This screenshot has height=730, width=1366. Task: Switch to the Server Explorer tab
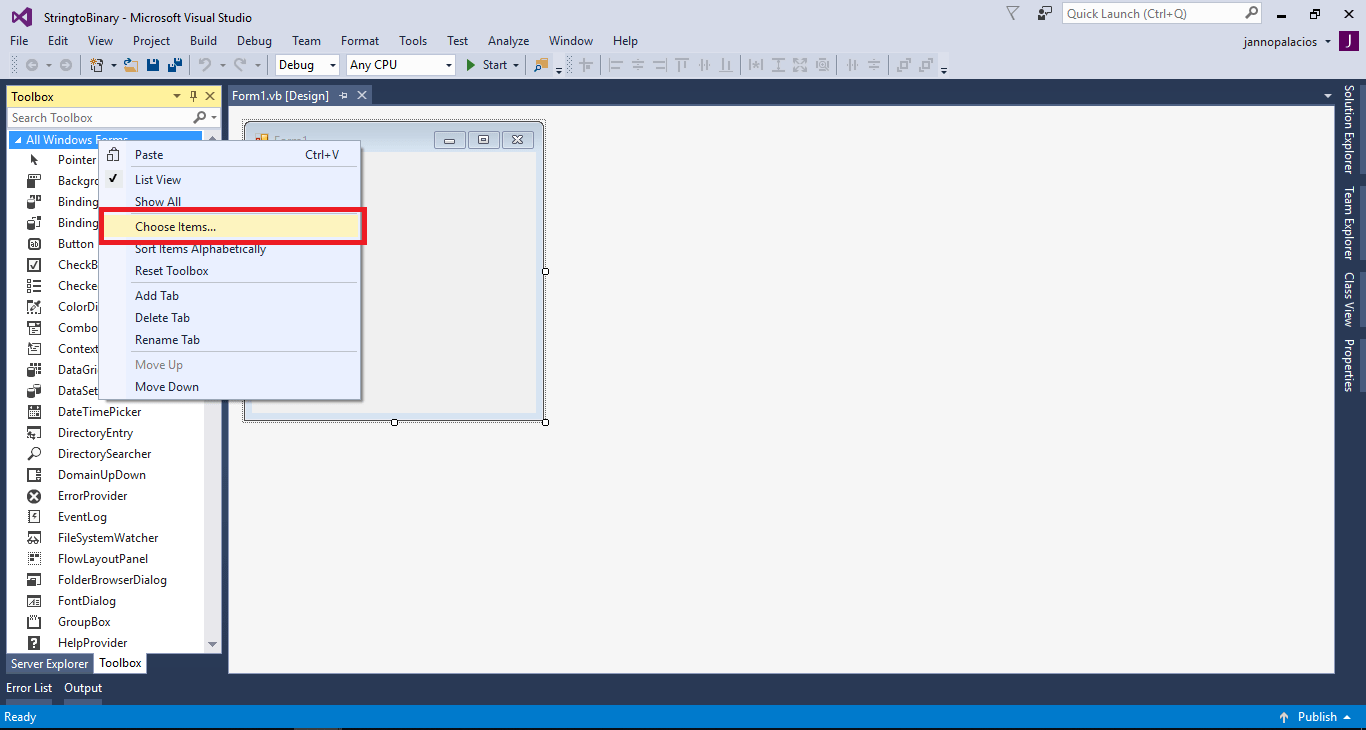point(49,663)
